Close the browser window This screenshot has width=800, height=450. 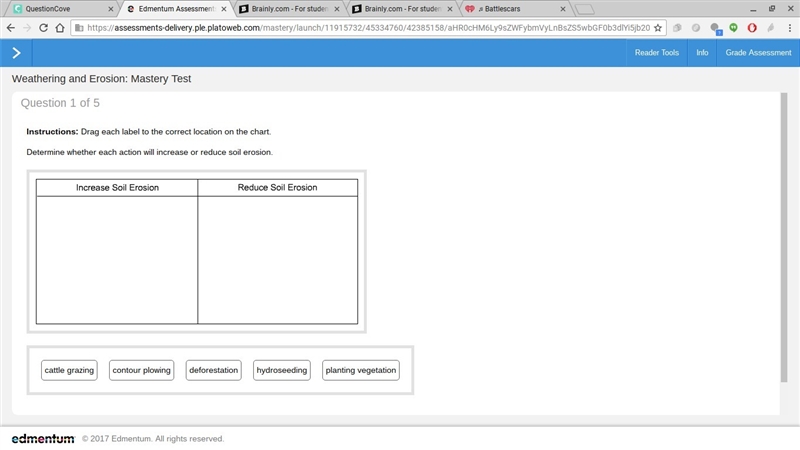[790, 9]
